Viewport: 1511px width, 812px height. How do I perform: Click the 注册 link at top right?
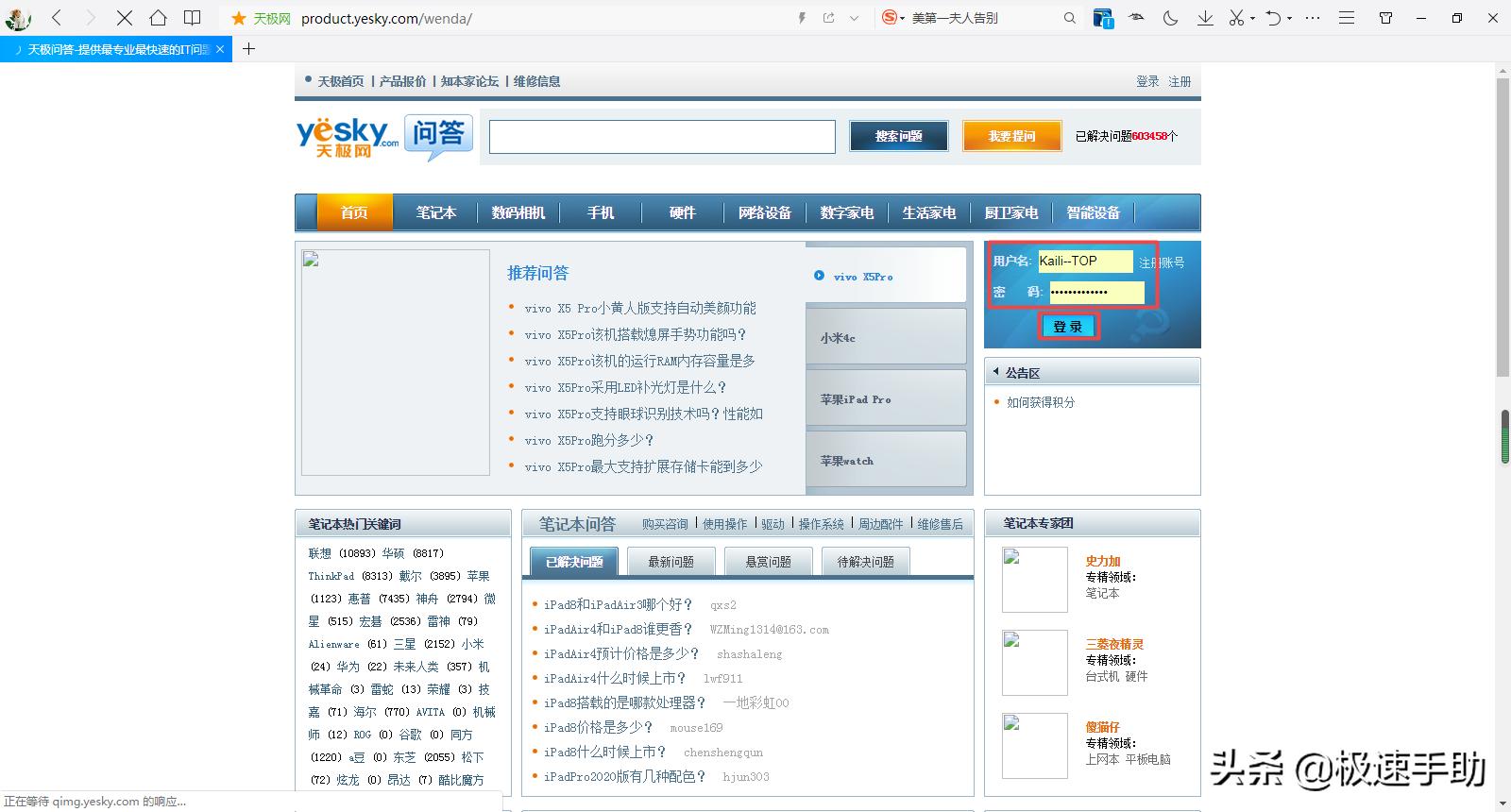[x=1180, y=81]
